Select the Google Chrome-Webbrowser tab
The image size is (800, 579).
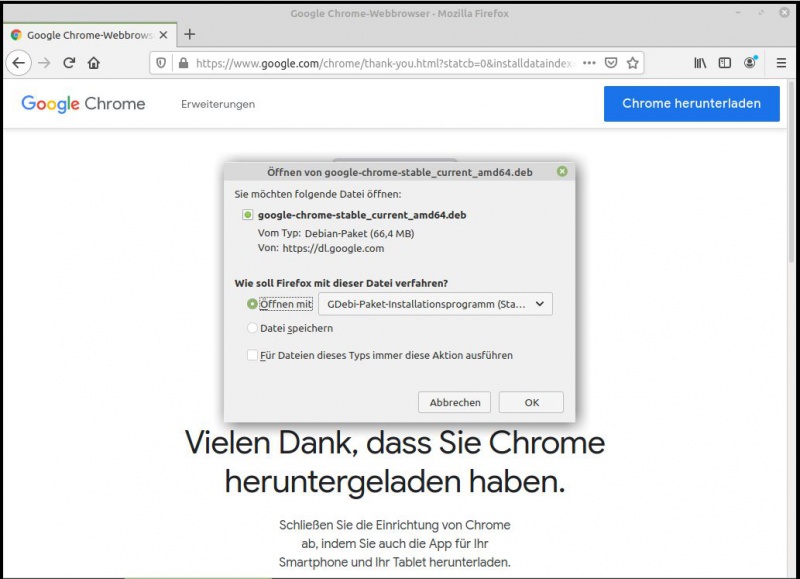90,35
